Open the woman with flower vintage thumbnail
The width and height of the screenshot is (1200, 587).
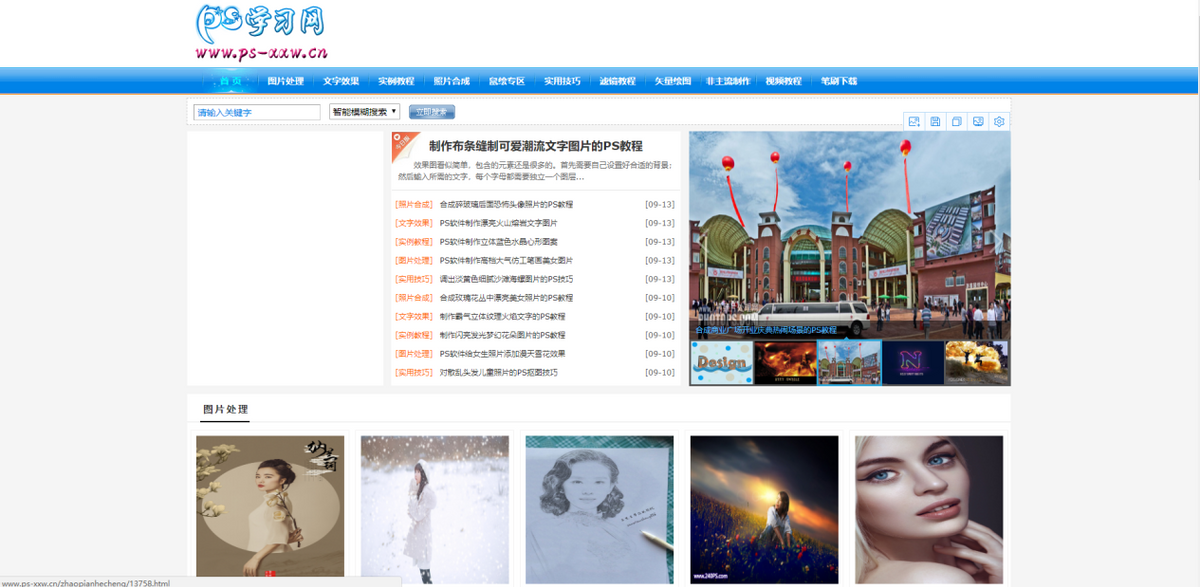[x=270, y=509]
